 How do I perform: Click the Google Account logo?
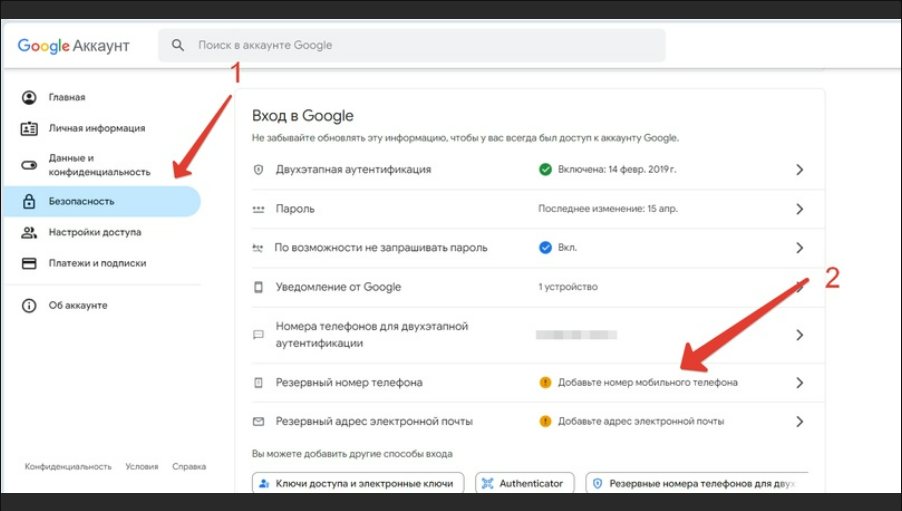pos(74,45)
